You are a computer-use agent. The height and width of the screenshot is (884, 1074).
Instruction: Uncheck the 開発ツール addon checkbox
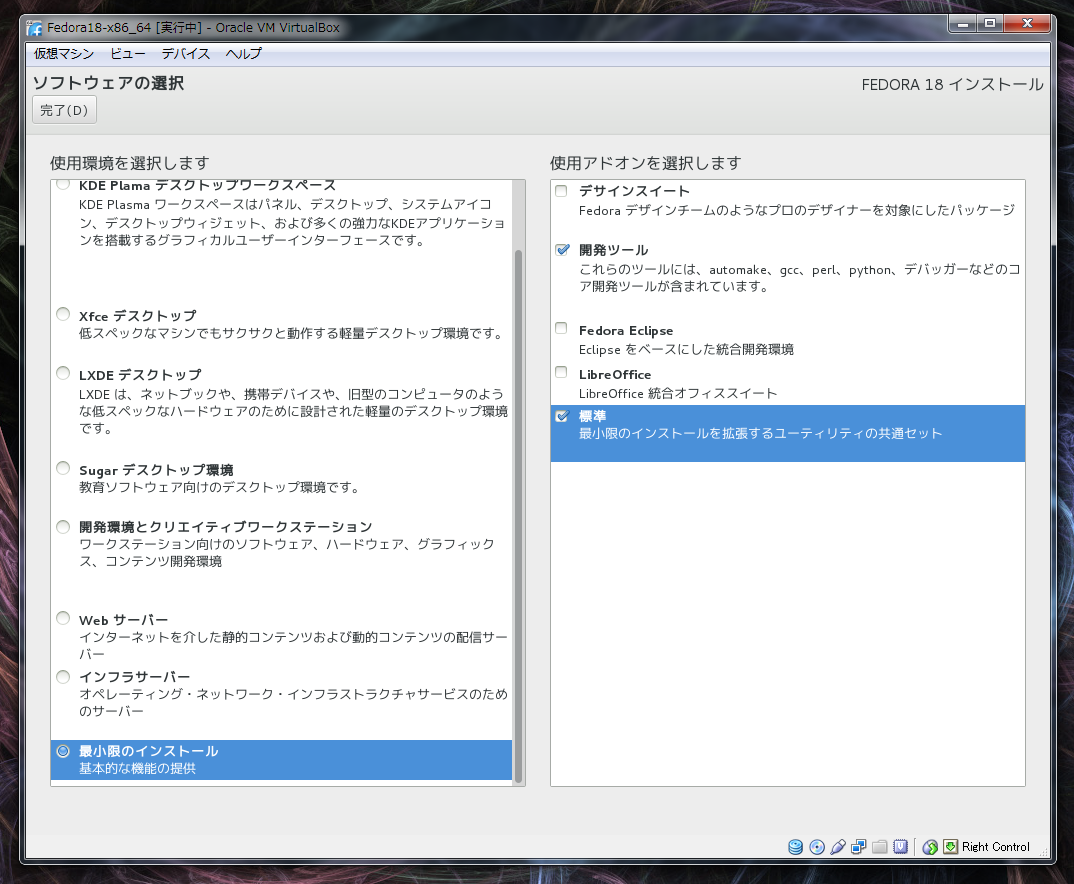[562, 250]
